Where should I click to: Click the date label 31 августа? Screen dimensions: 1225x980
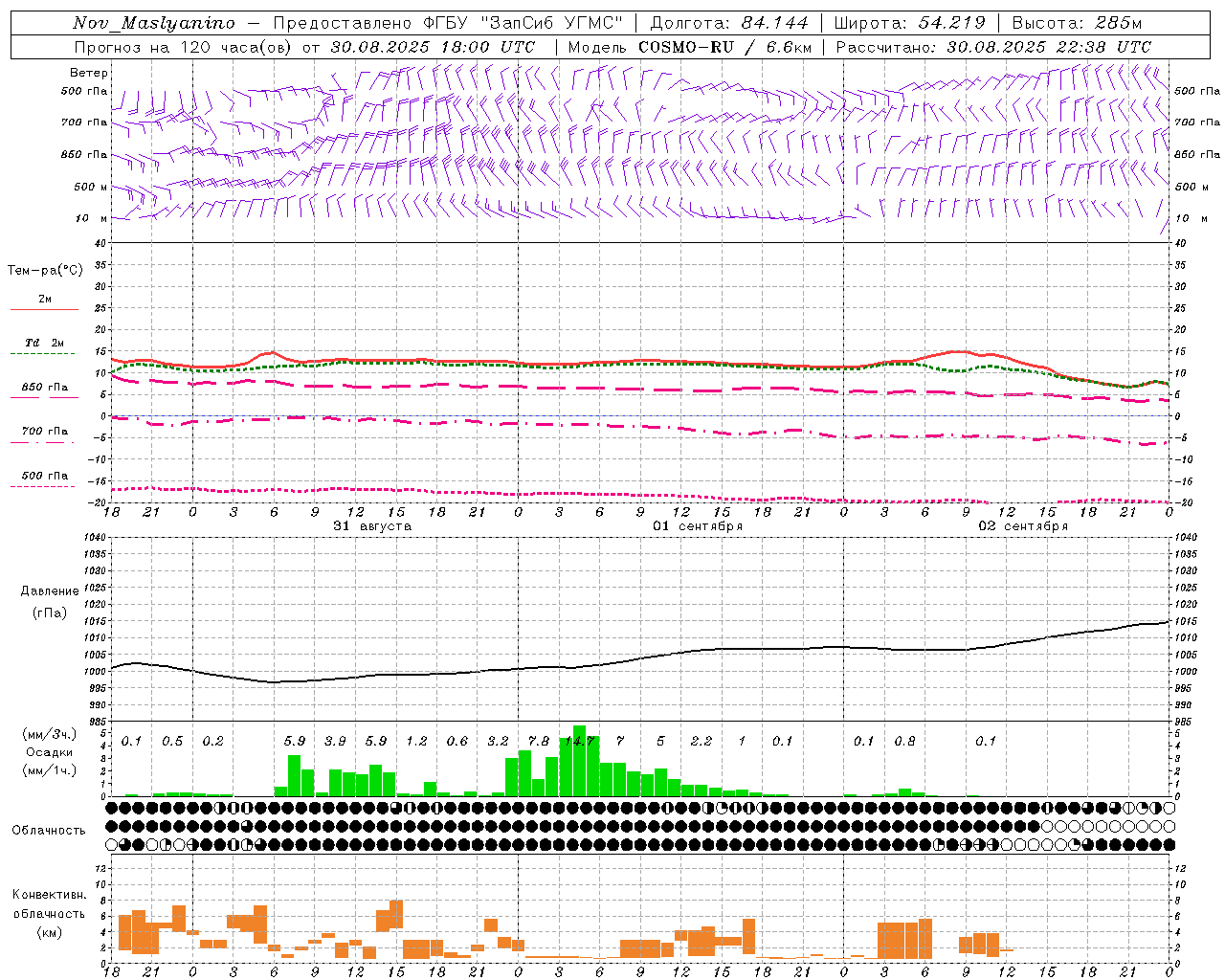coord(372,526)
